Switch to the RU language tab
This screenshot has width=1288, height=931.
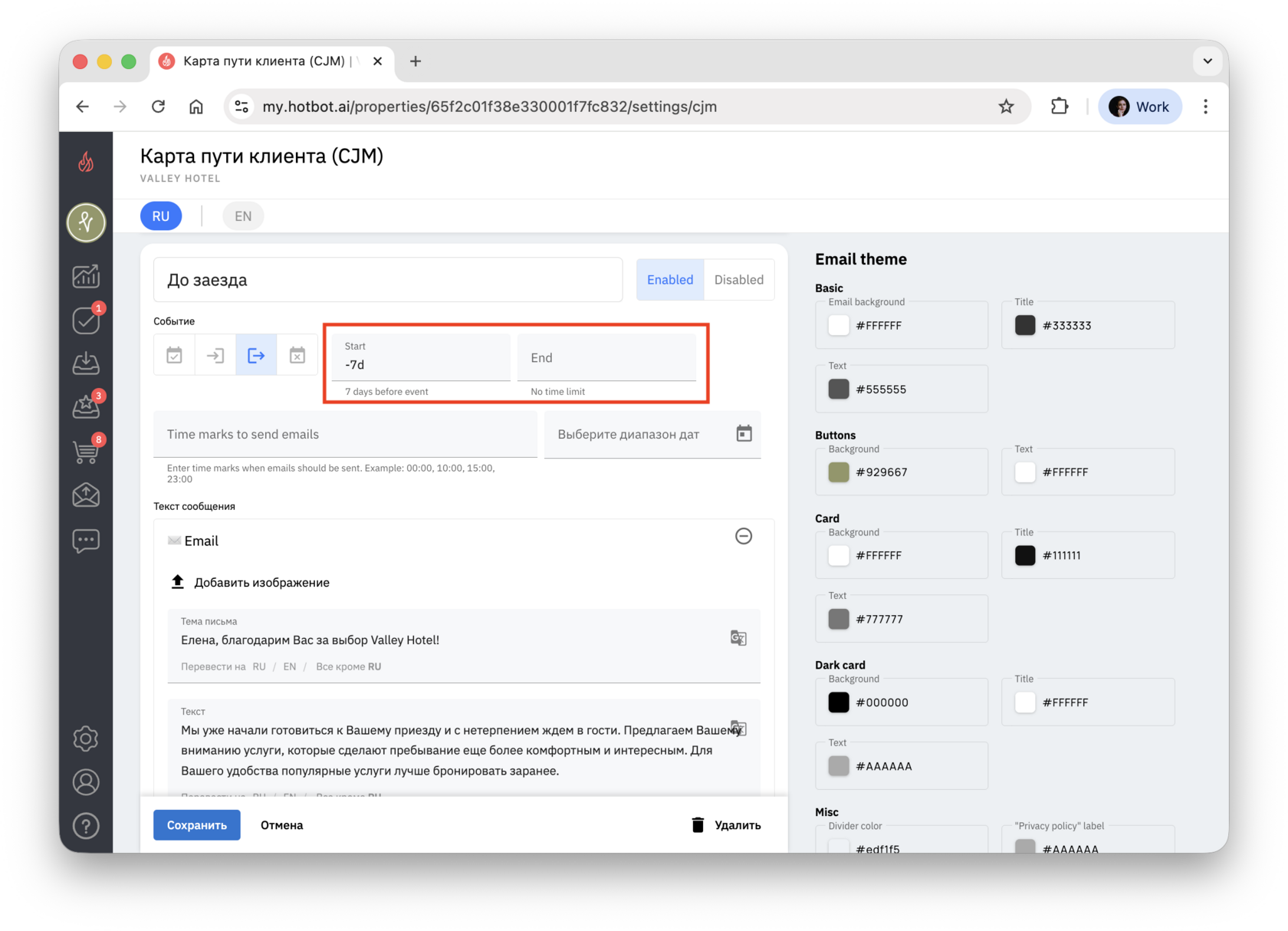tap(161, 216)
